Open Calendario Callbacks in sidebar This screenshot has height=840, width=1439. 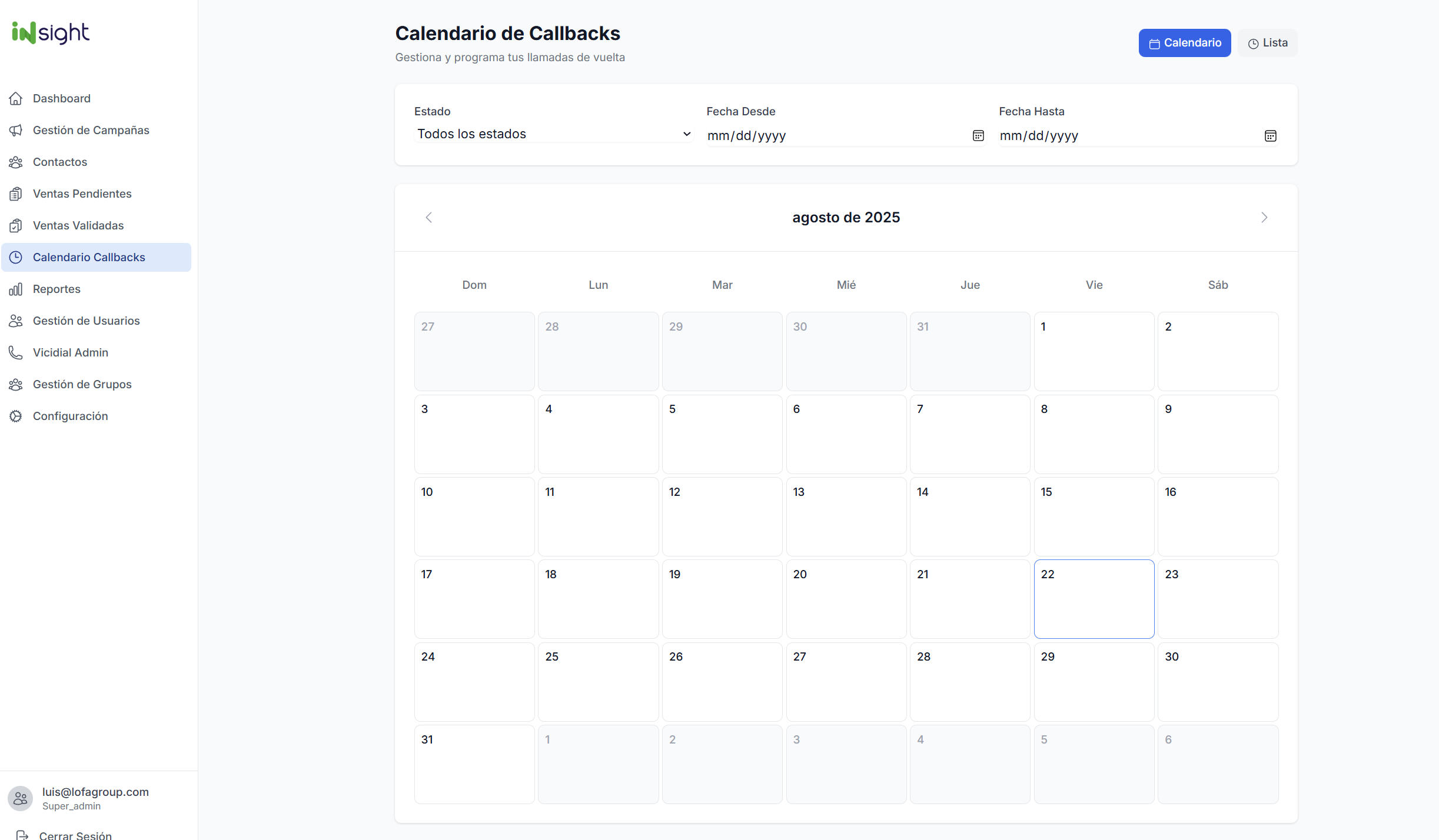pos(89,257)
